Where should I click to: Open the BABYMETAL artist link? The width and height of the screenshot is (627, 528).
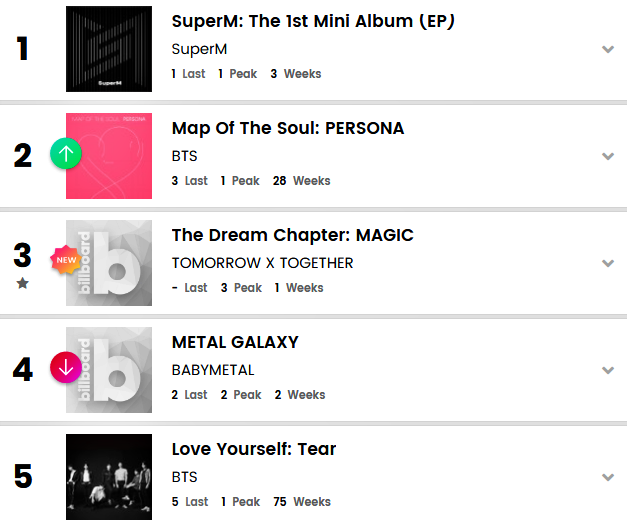pos(213,370)
